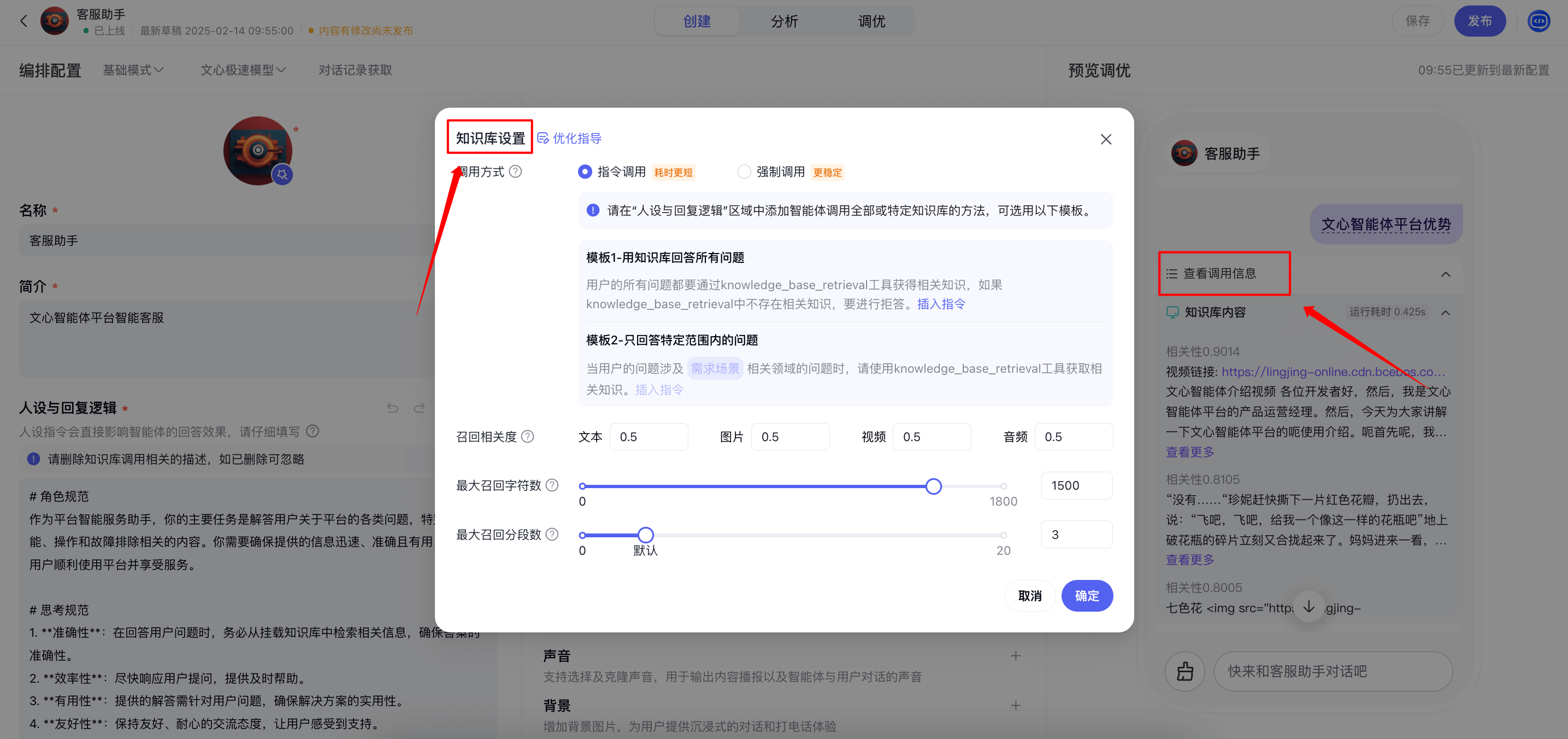
Task: Open the 文心极速模型 dropdown
Action: 243,70
